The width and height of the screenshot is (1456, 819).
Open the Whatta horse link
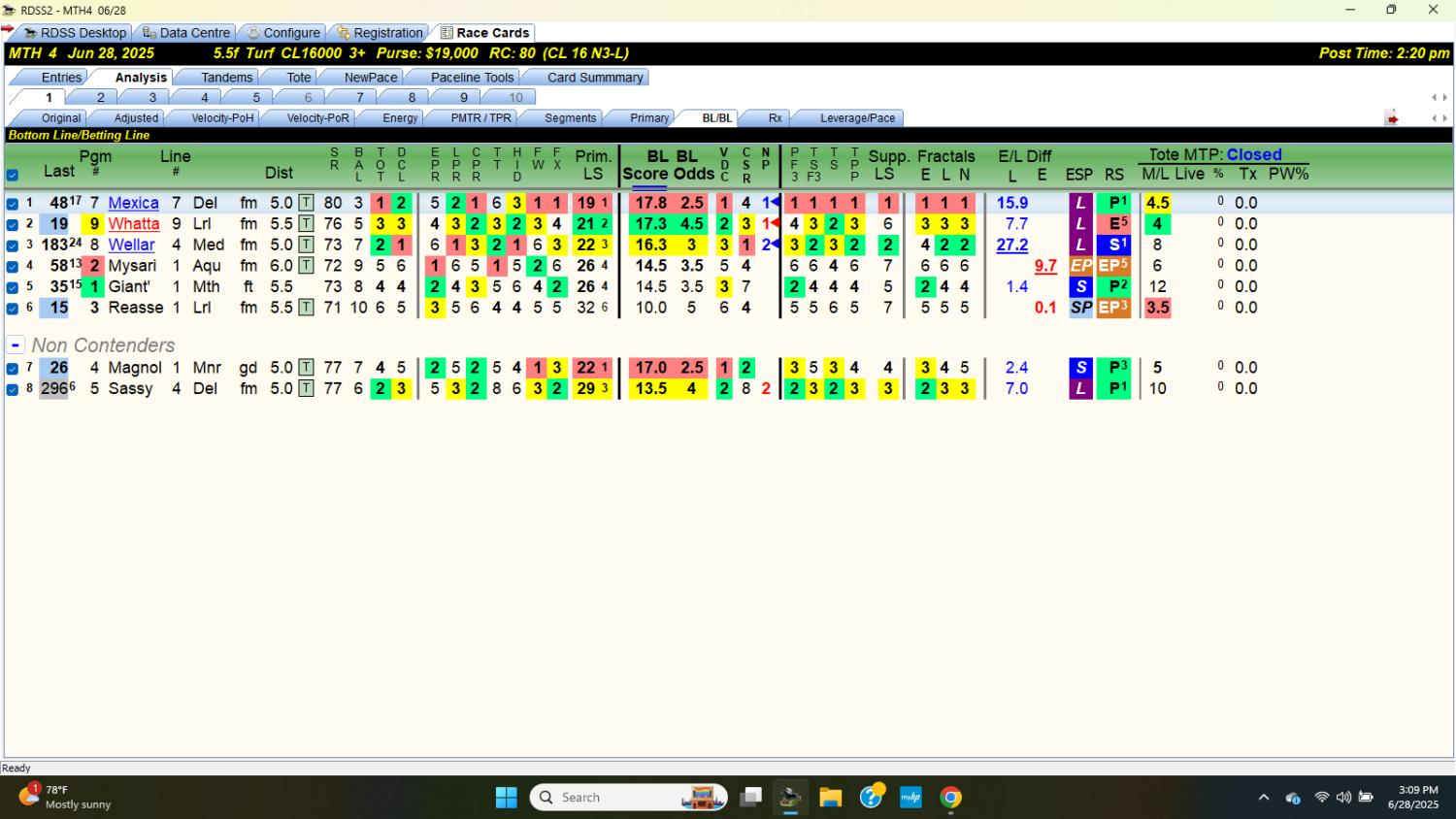point(133,224)
